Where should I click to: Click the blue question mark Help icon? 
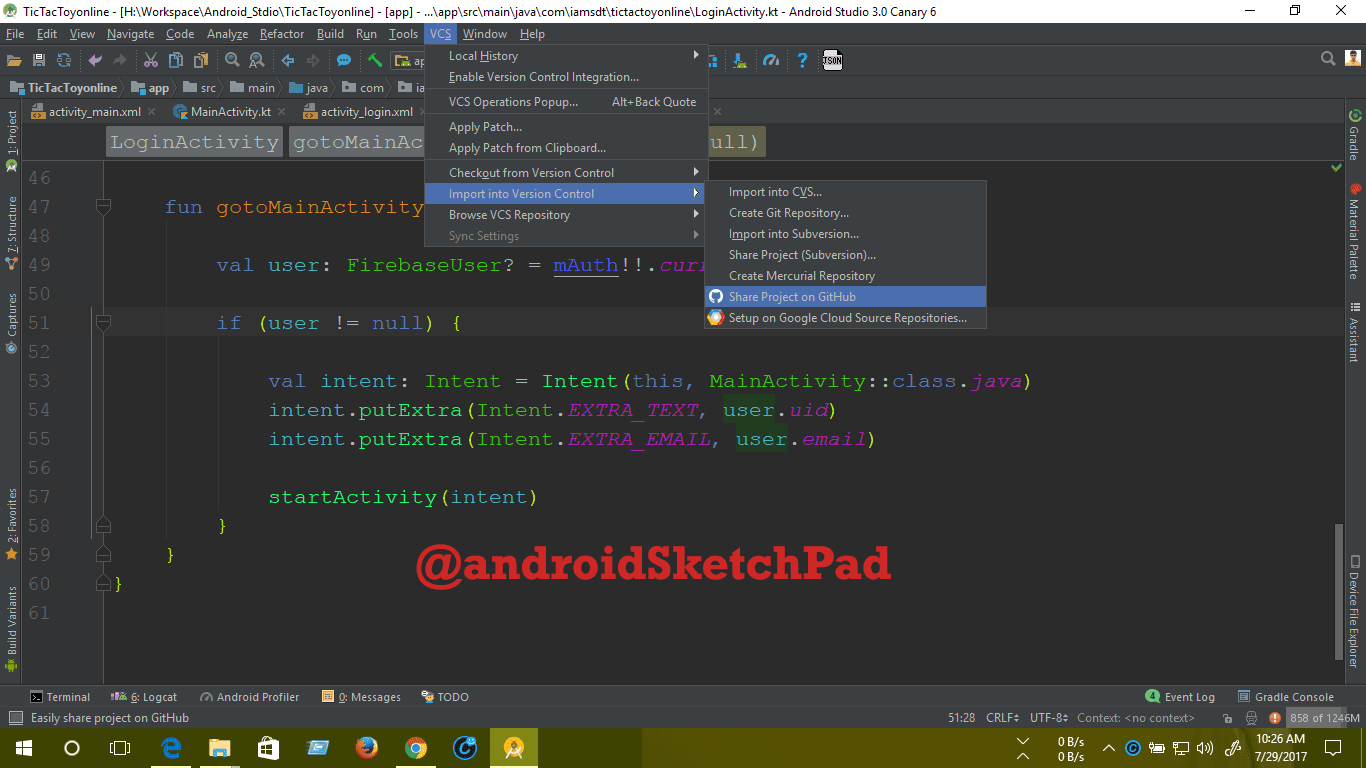click(x=802, y=60)
